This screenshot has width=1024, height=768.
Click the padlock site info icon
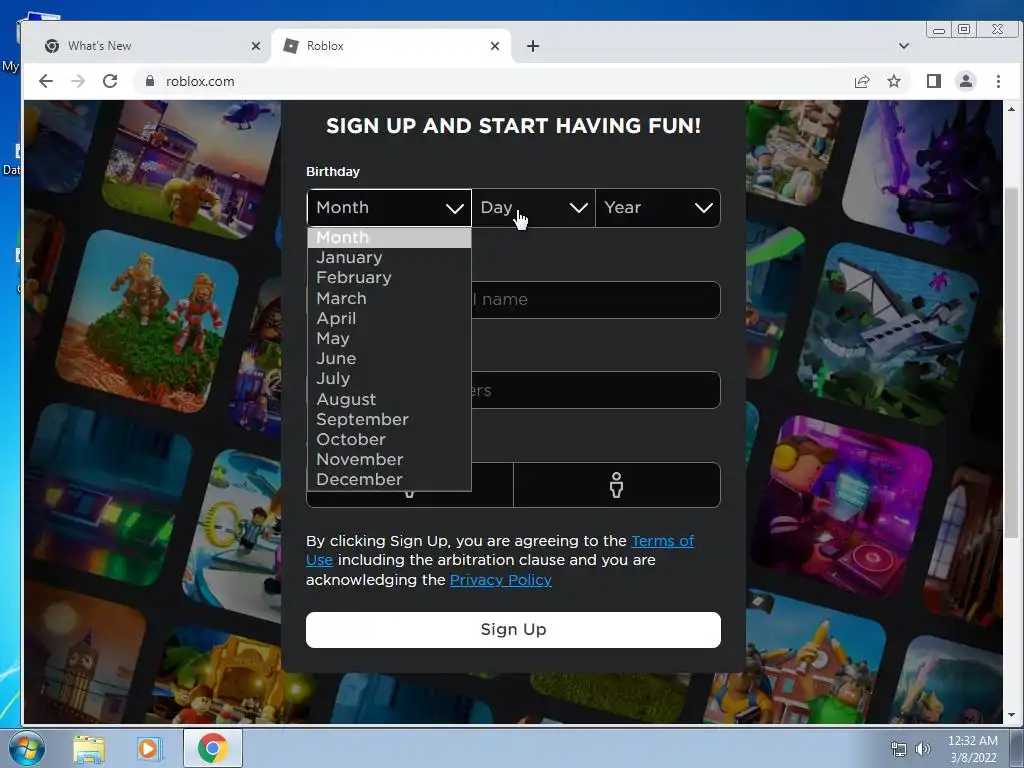tap(150, 81)
